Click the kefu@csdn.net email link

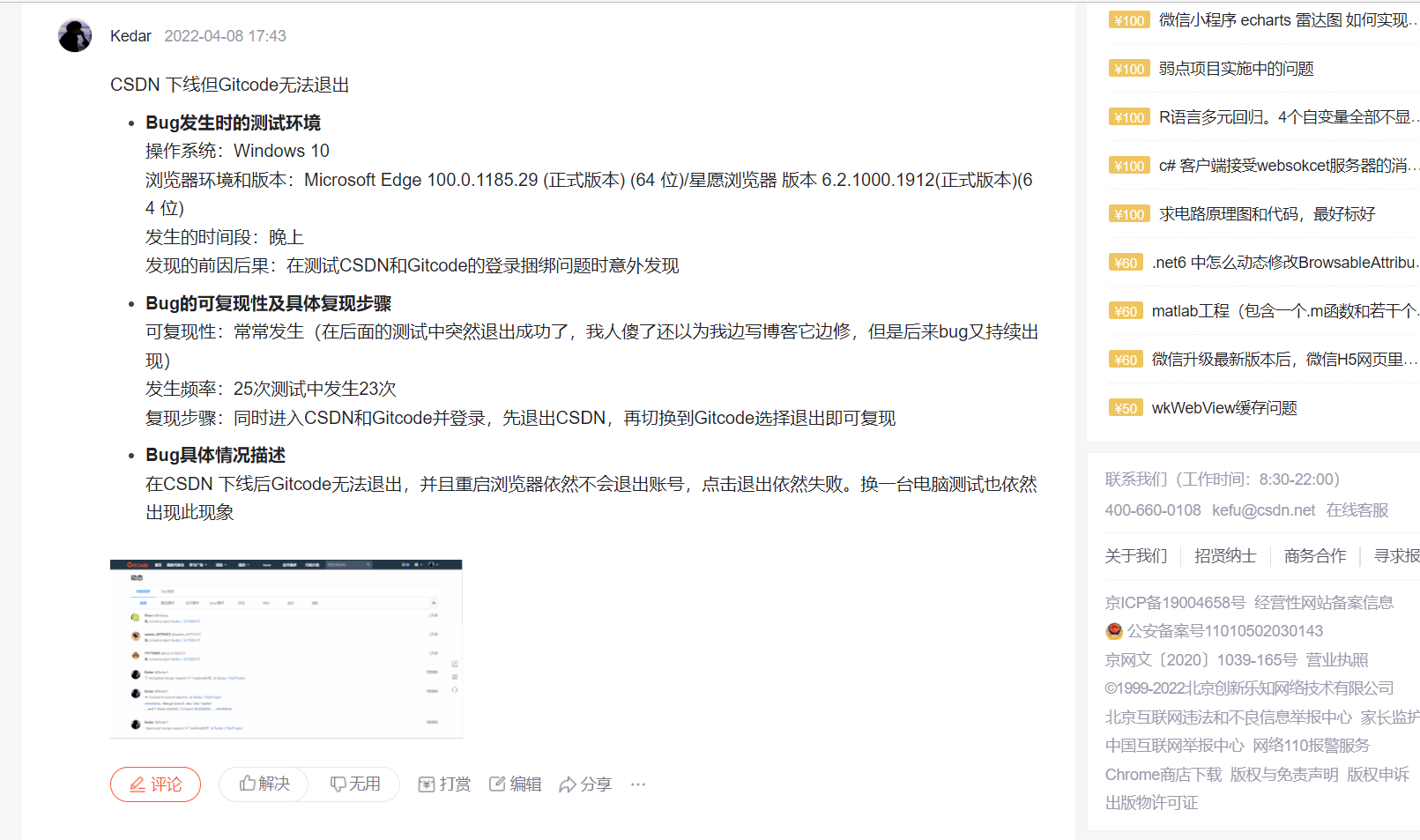pos(1264,509)
